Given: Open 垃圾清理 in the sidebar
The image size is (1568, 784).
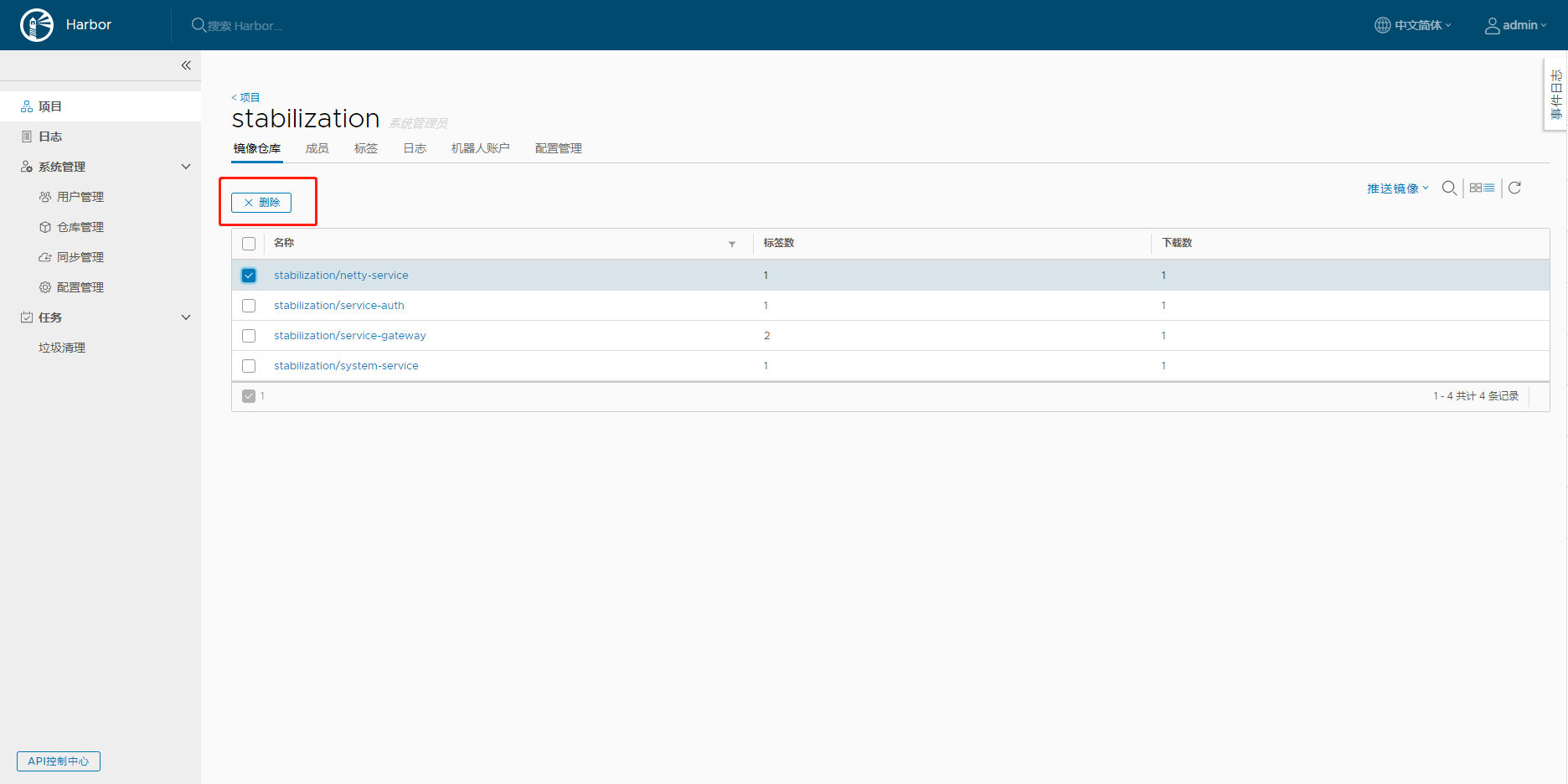Looking at the screenshot, I should click(62, 348).
